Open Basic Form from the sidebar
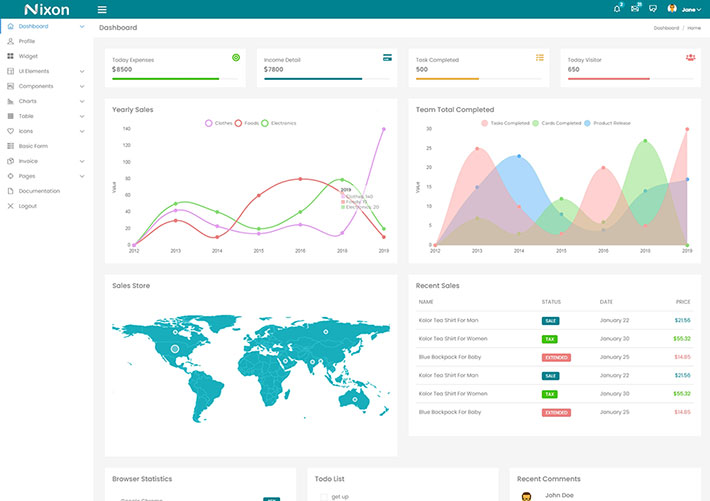Viewport: 710px width, 501px height. 33,146
